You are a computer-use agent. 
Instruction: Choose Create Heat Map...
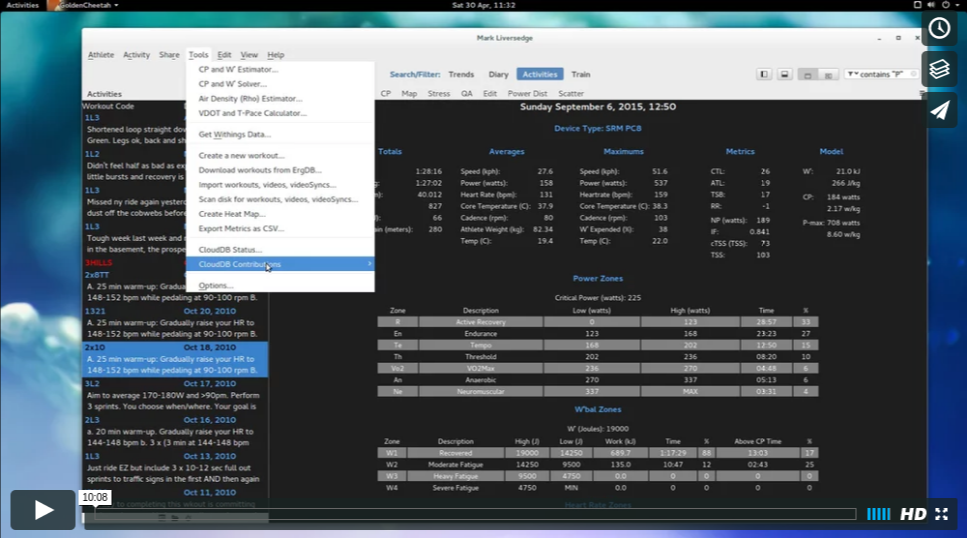tap(280, 214)
